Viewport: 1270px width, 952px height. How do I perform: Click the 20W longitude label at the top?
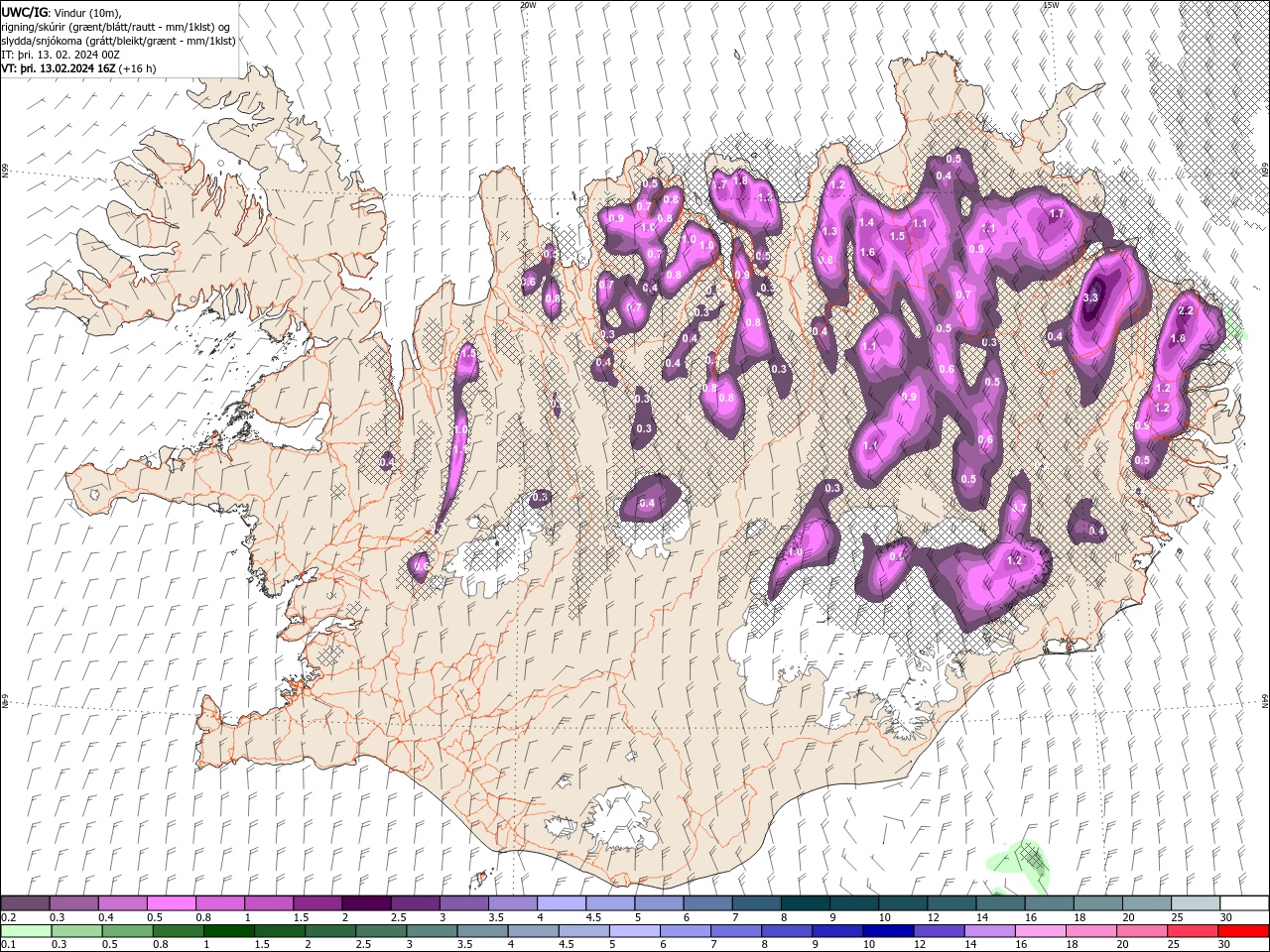click(529, 5)
